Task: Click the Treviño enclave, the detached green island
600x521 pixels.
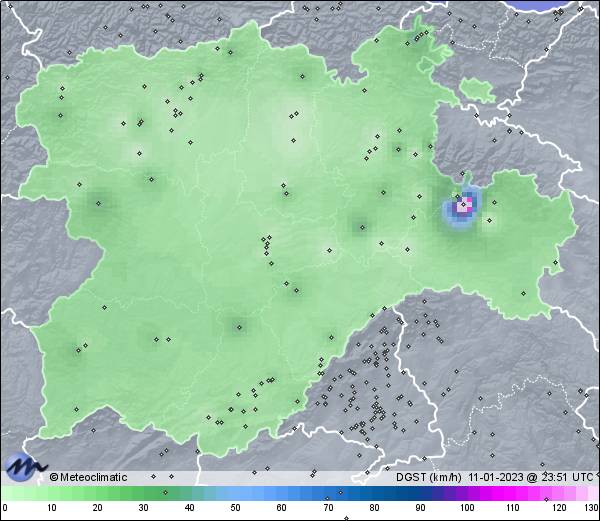Action: click(477, 89)
